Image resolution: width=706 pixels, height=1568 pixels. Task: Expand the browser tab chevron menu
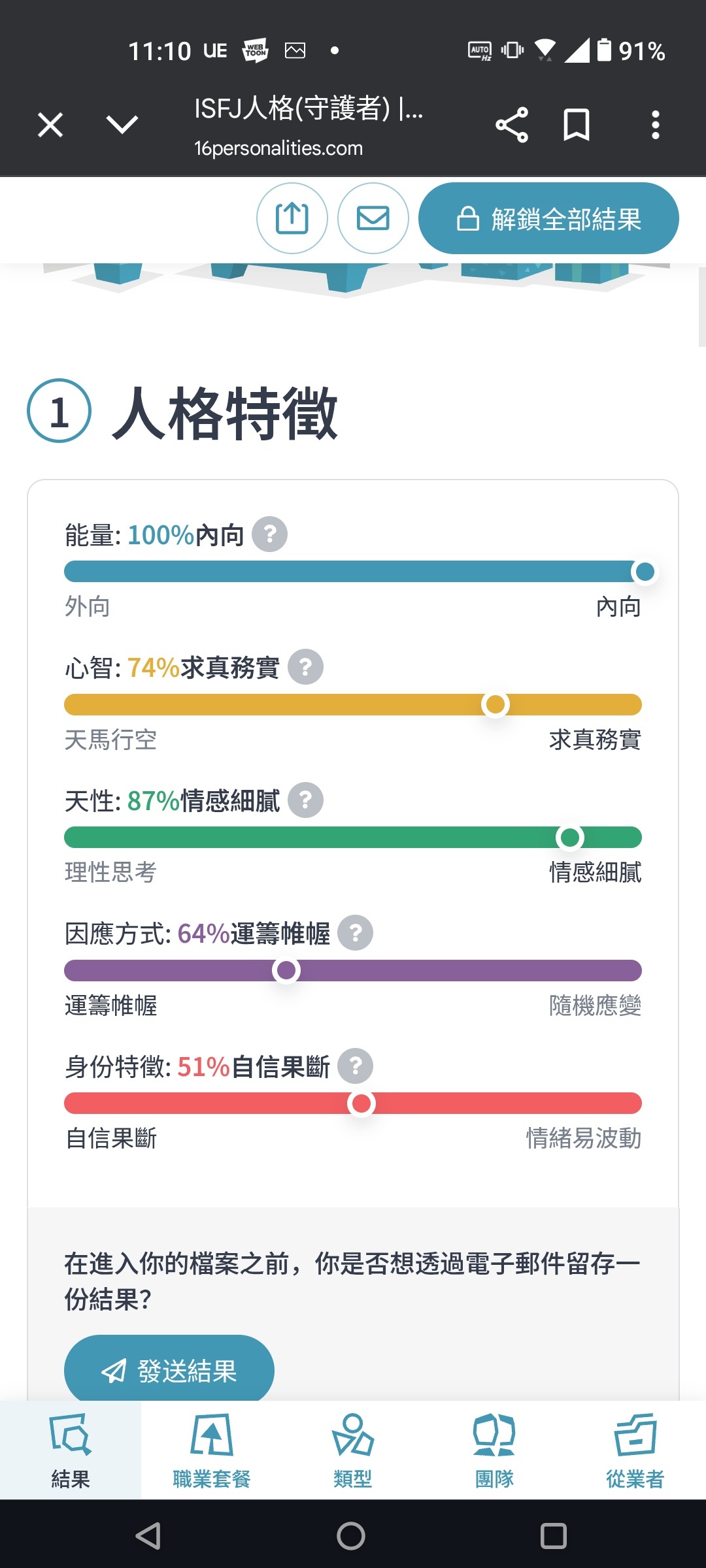(x=122, y=125)
